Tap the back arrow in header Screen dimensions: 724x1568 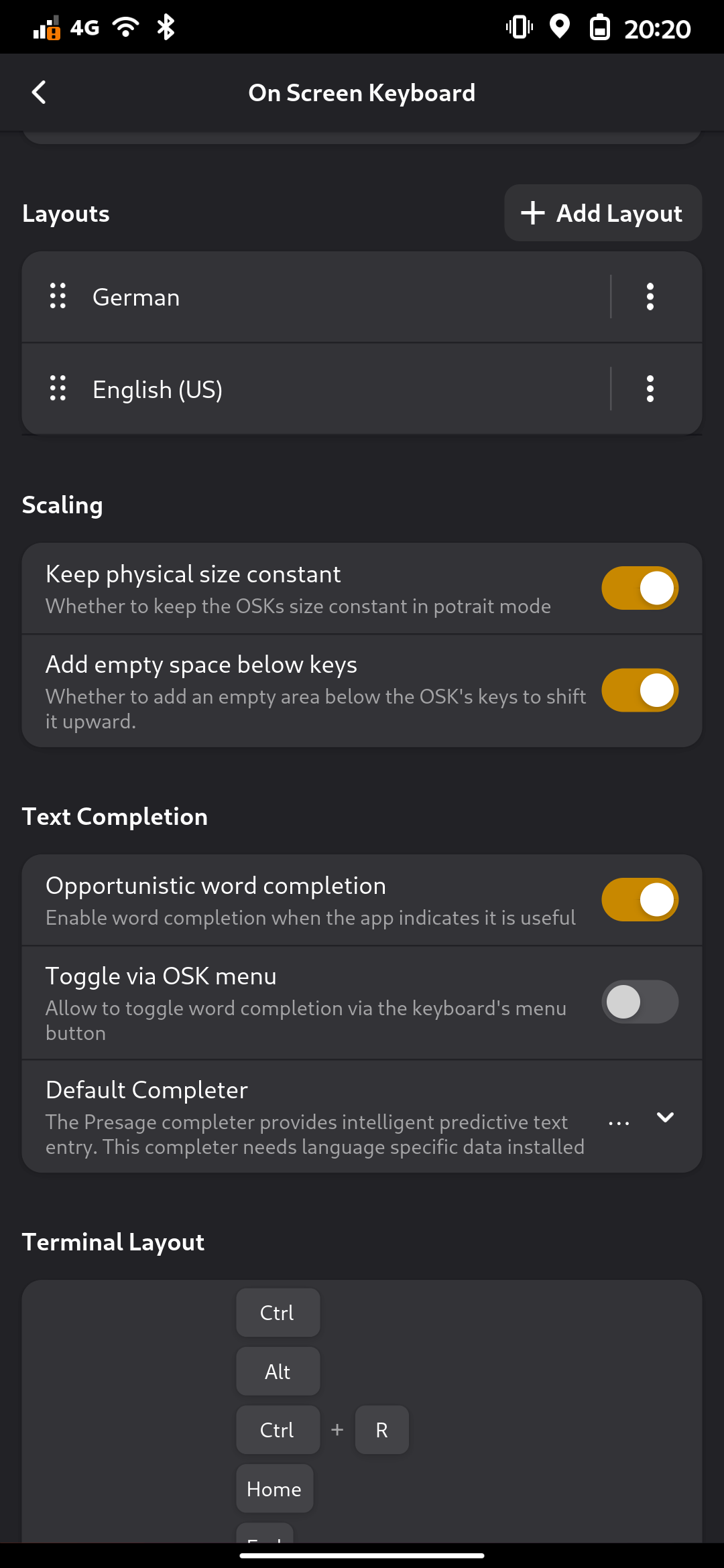(40, 92)
